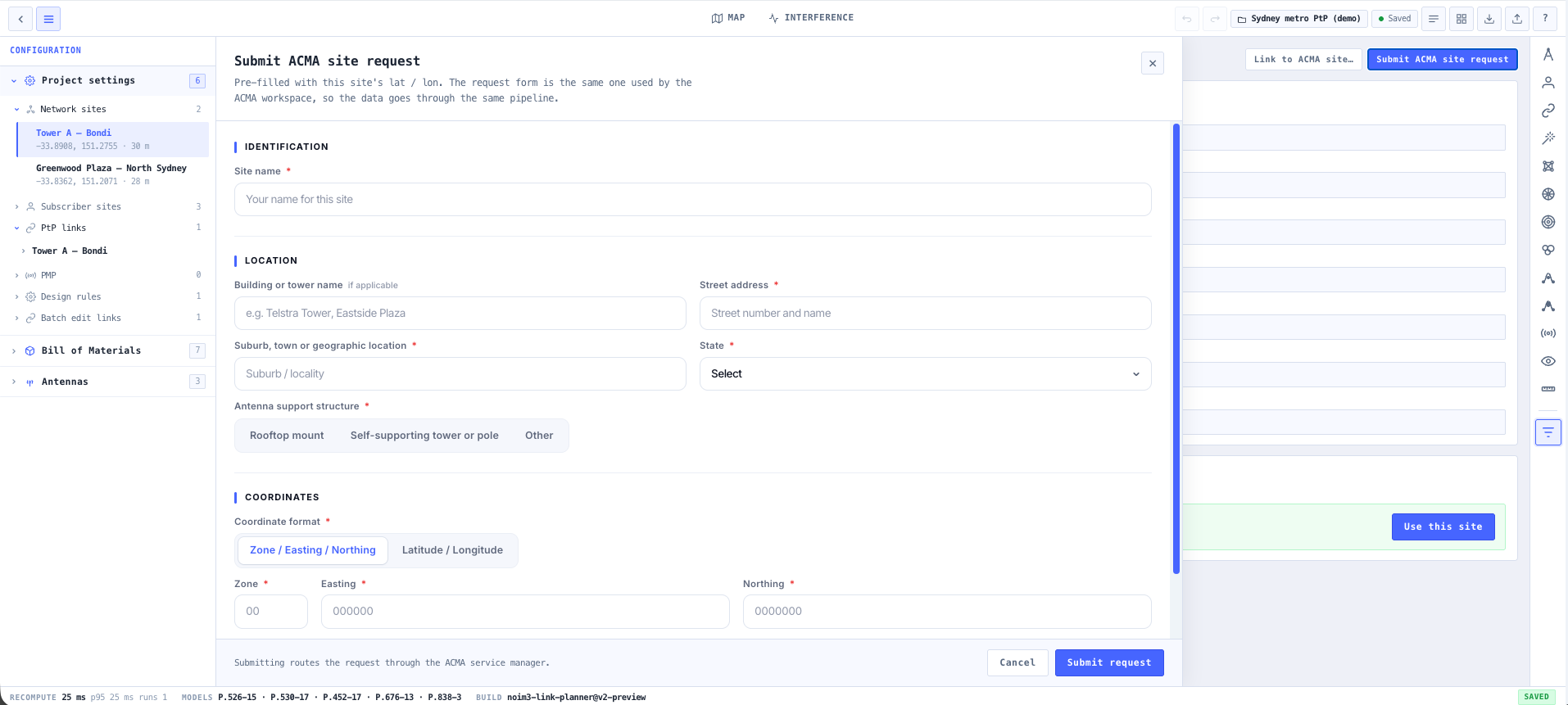
Task: Select the magic wand tool in right rail
Action: 1548,138
